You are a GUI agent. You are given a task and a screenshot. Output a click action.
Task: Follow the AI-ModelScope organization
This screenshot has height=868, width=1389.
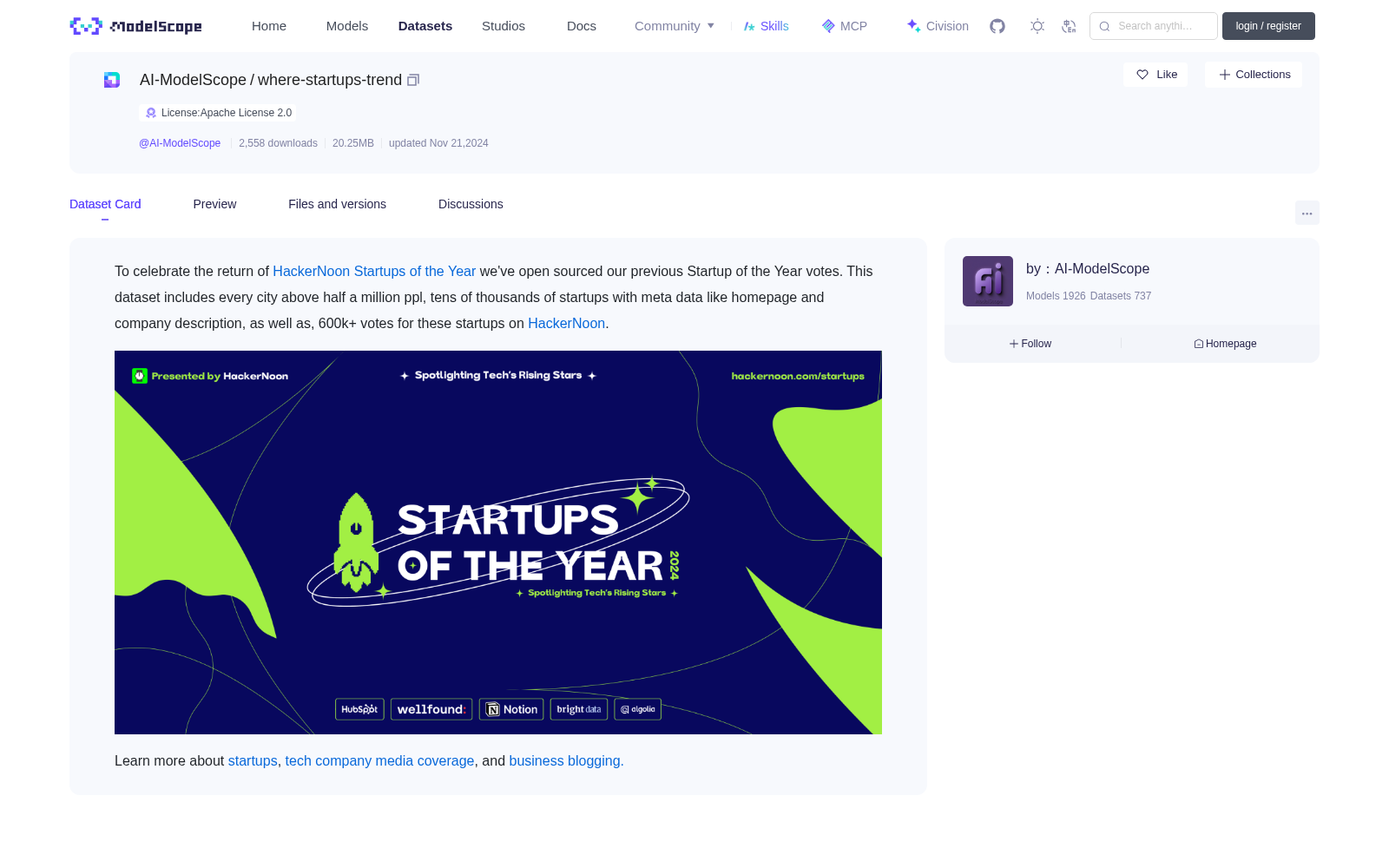(1030, 344)
